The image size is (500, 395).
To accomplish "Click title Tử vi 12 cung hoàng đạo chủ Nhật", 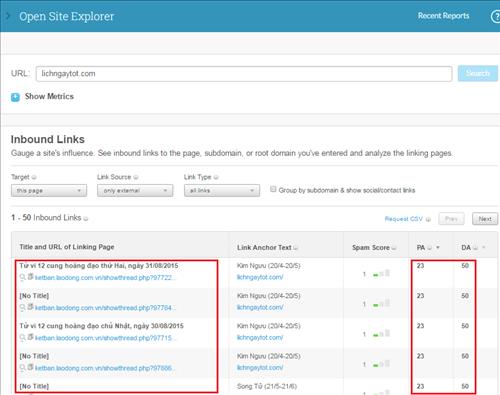I will pyautogui.click(x=101, y=326).
